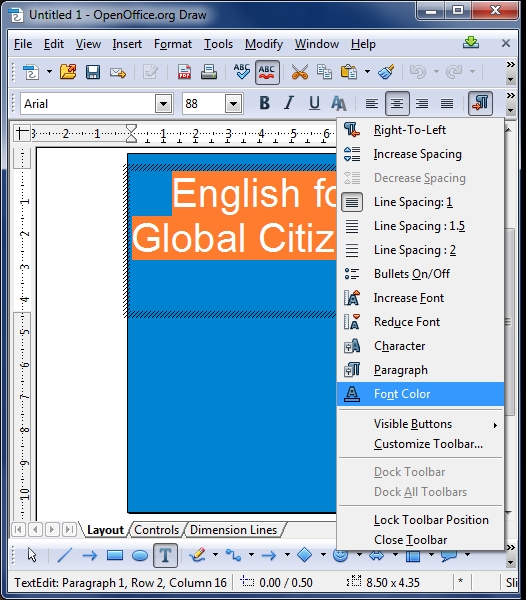Click the font size input field
The width and height of the screenshot is (526, 600).
[203, 104]
